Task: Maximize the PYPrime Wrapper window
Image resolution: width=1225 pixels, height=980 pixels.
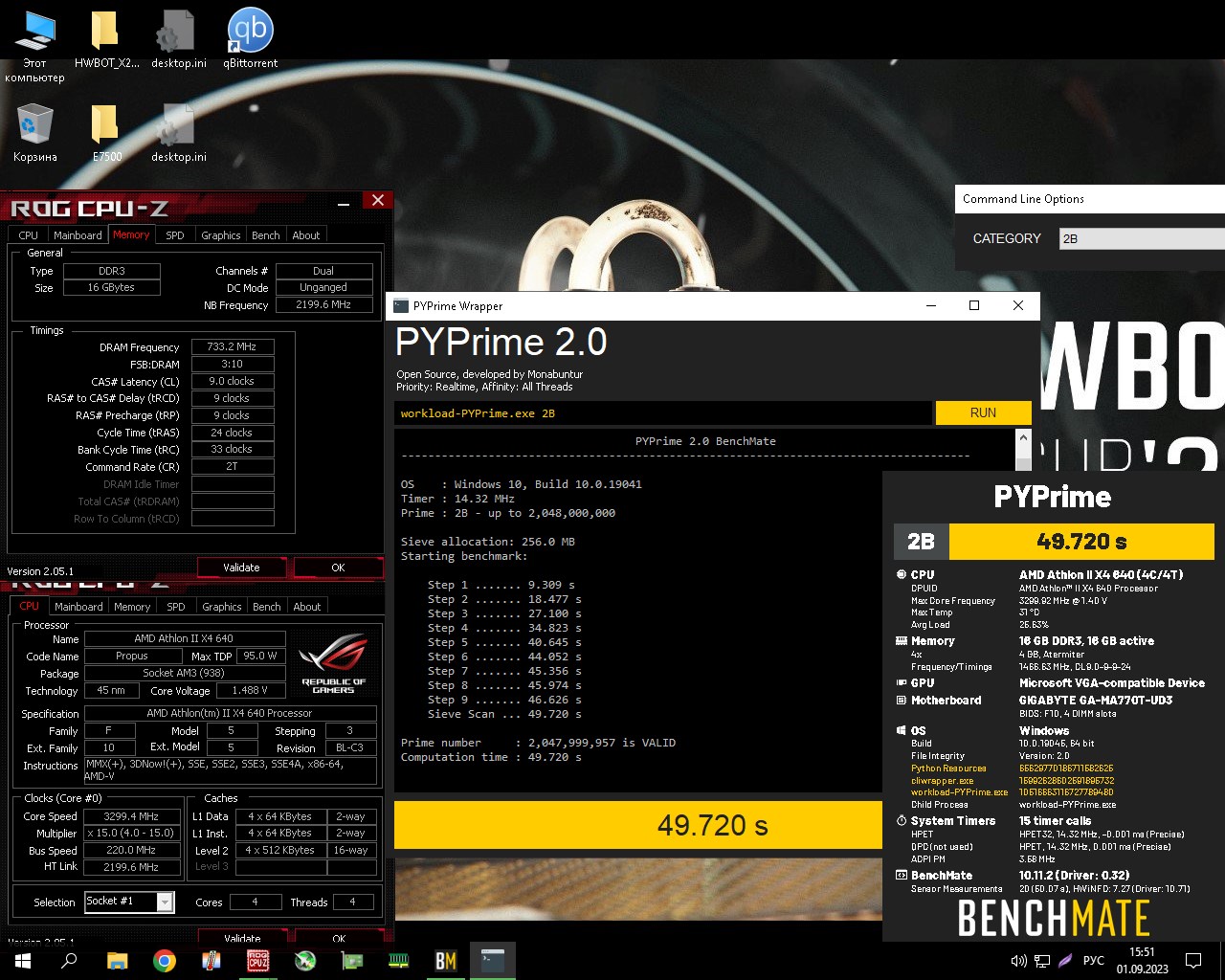Action: pyautogui.click(x=974, y=305)
